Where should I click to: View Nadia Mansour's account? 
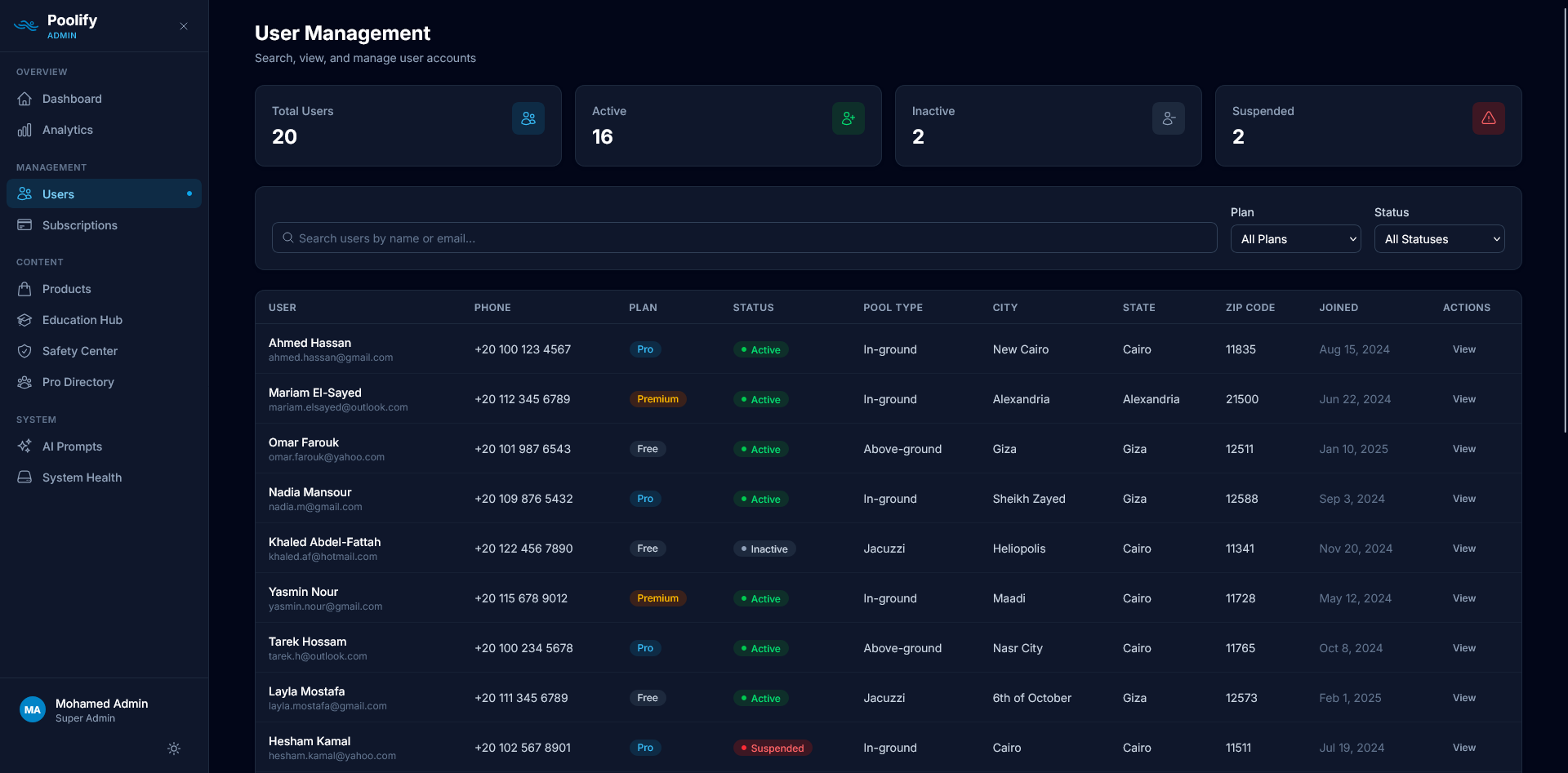click(1464, 499)
